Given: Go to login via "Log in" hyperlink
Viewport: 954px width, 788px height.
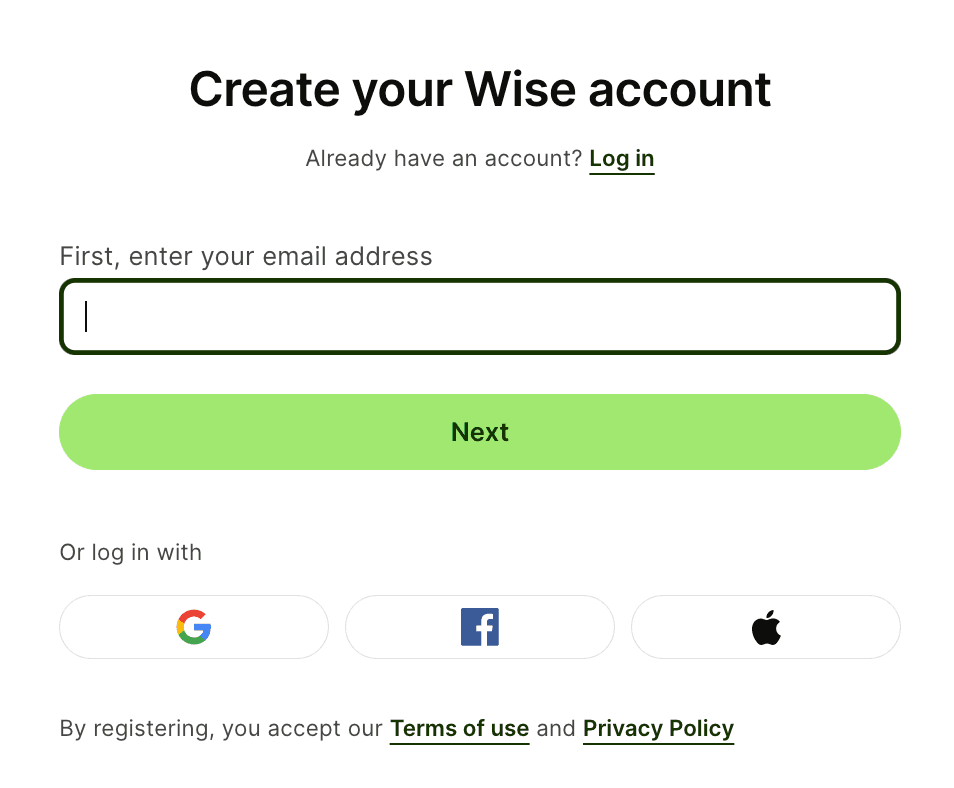Looking at the screenshot, I should 622,159.
